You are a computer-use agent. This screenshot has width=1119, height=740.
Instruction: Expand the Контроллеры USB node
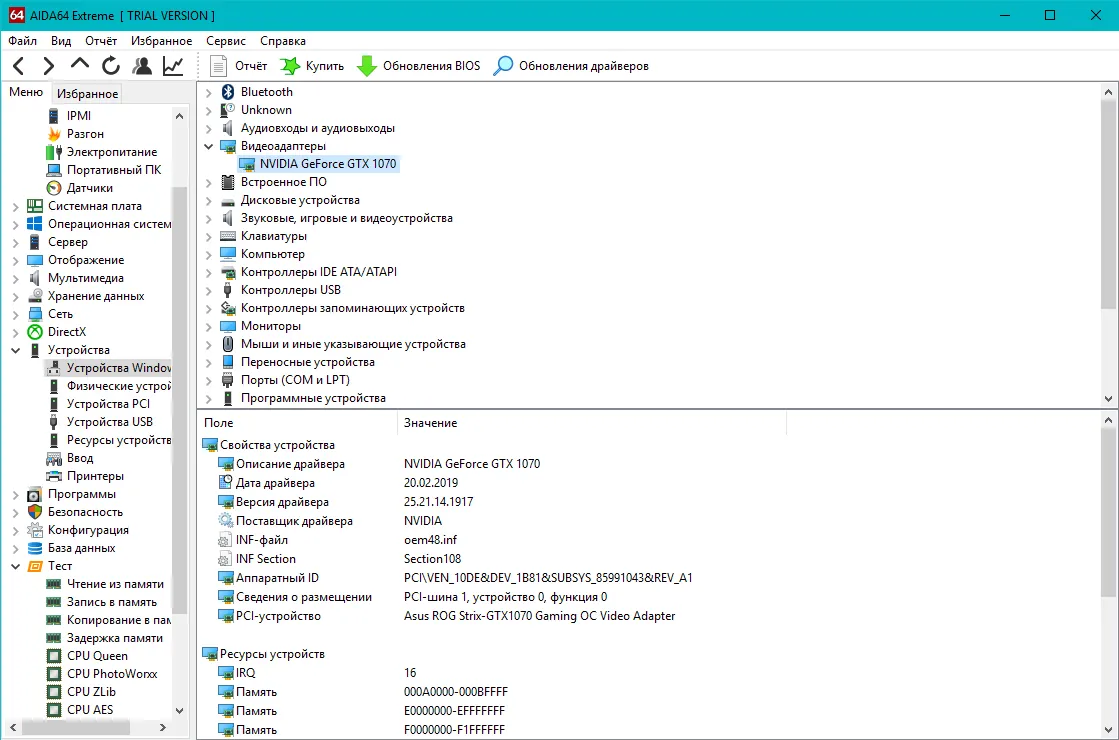pos(208,290)
